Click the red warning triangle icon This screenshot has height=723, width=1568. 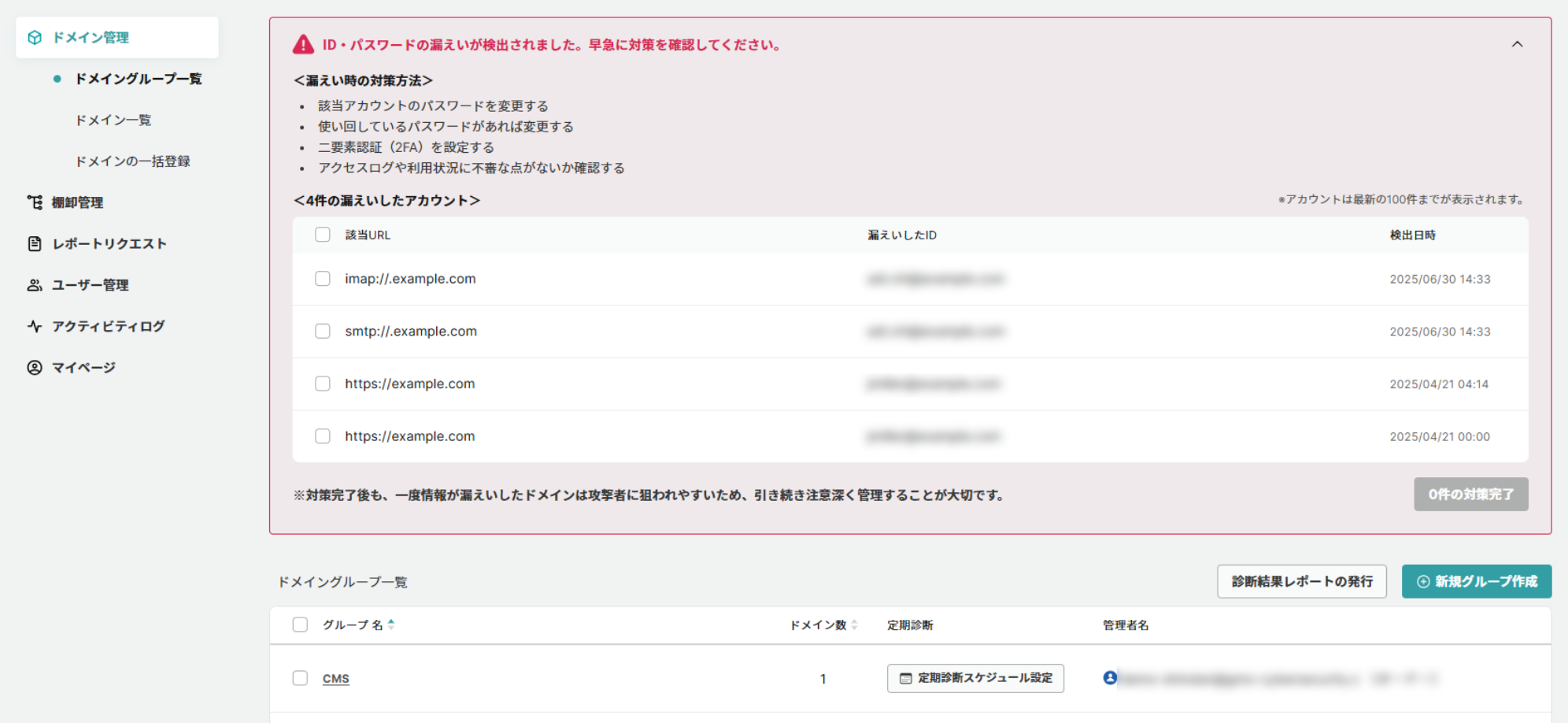click(303, 45)
